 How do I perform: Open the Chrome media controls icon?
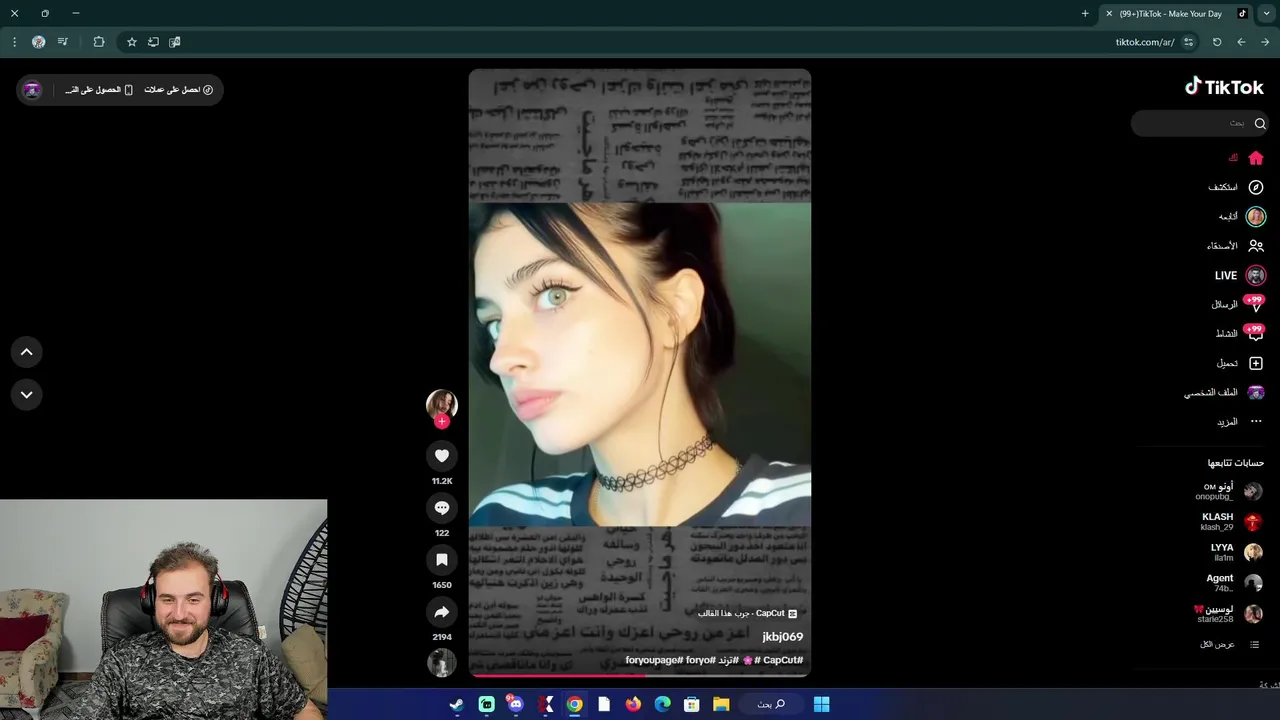(x=63, y=42)
